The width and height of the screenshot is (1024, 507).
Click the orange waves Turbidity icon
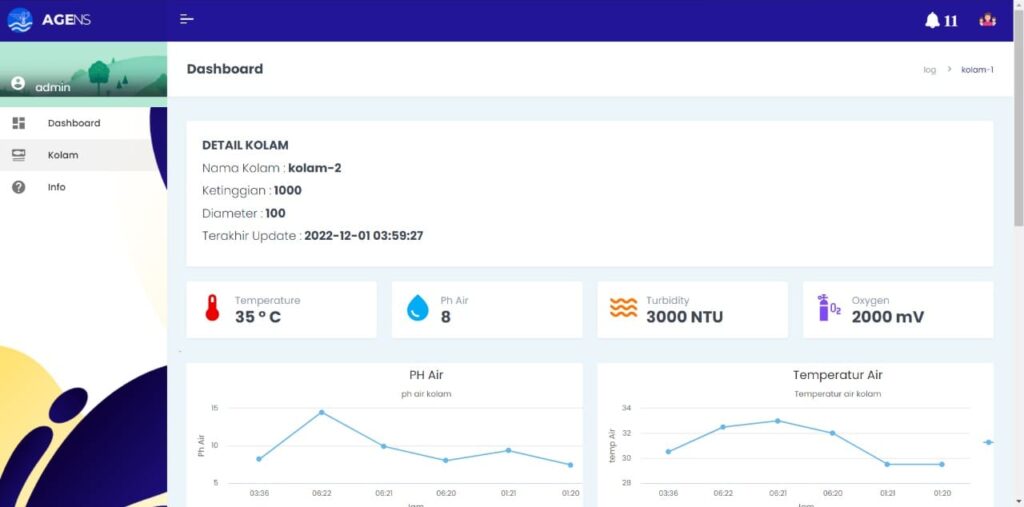[623, 308]
